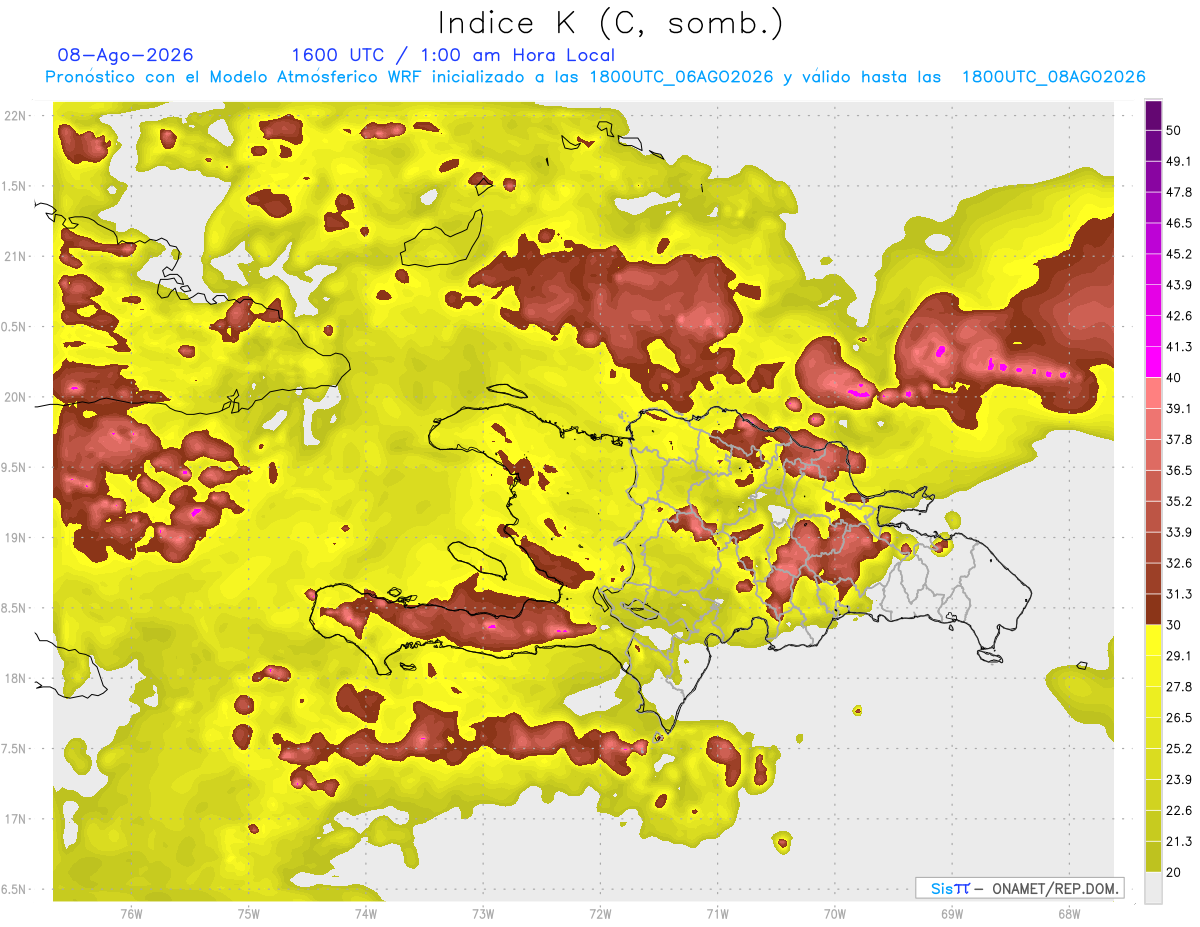This screenshot has height=927, width=1200.
Task: Click the "20" colorbar value
Action: tap(1174, 872)
